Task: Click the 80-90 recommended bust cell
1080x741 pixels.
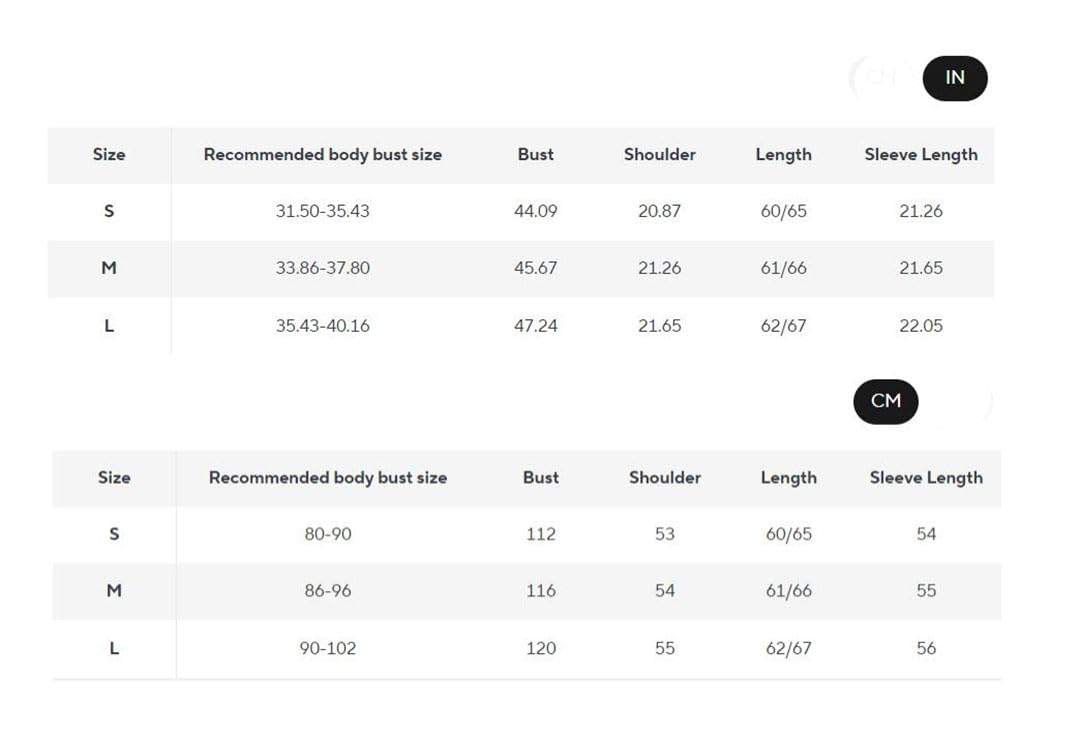Action: [328, 534]
